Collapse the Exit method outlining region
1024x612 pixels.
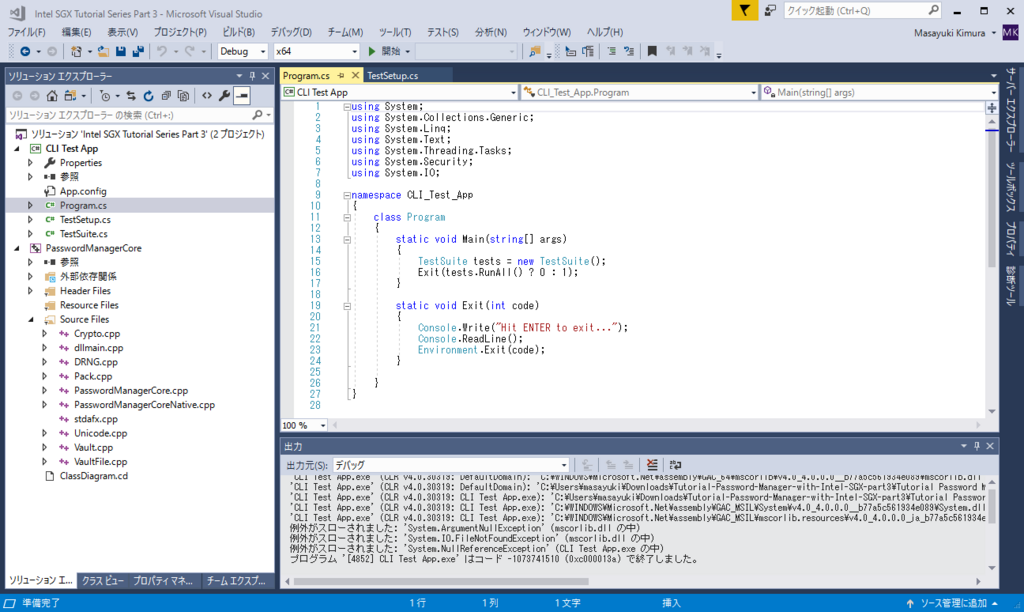coord(347,306)
